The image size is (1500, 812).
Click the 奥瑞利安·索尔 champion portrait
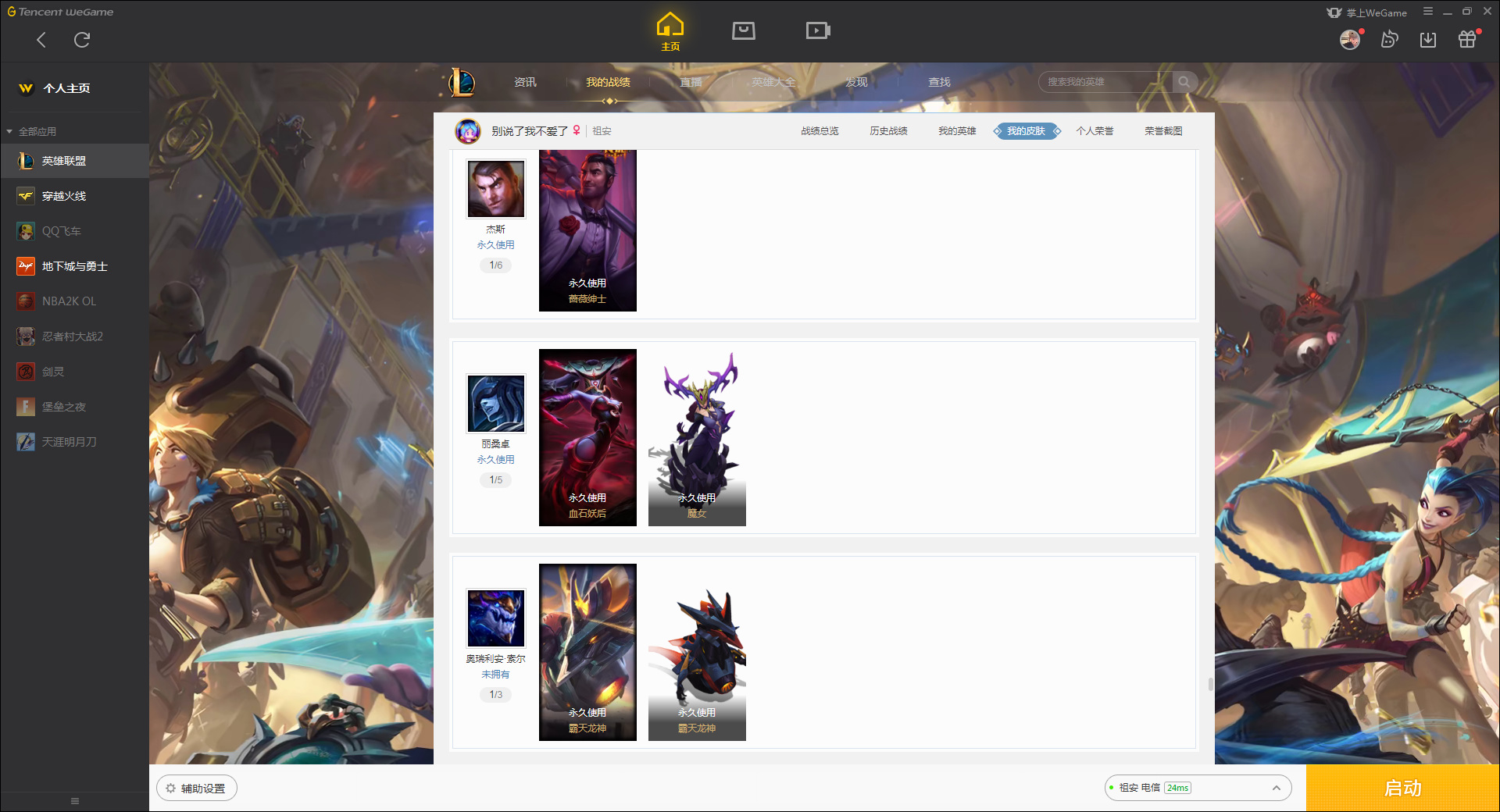coord(496,618)
